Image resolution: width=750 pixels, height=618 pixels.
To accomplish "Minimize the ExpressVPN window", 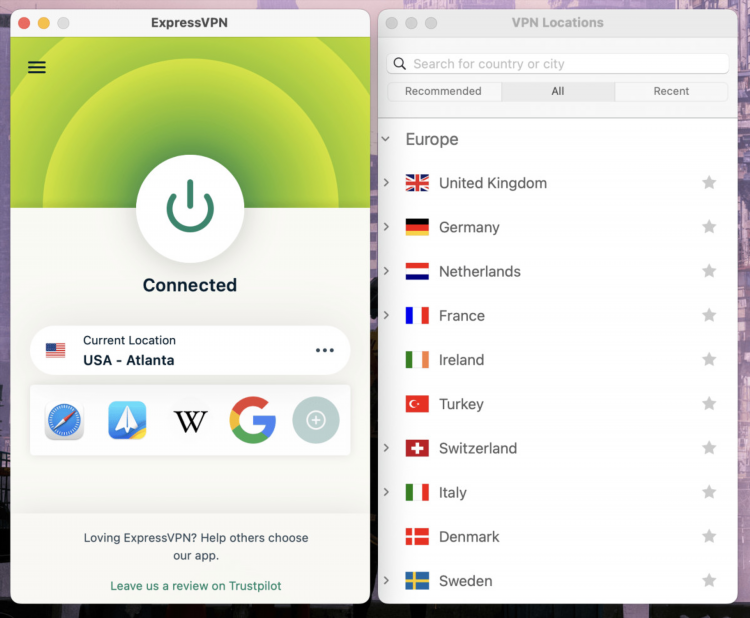I will (x=44, y=23).
